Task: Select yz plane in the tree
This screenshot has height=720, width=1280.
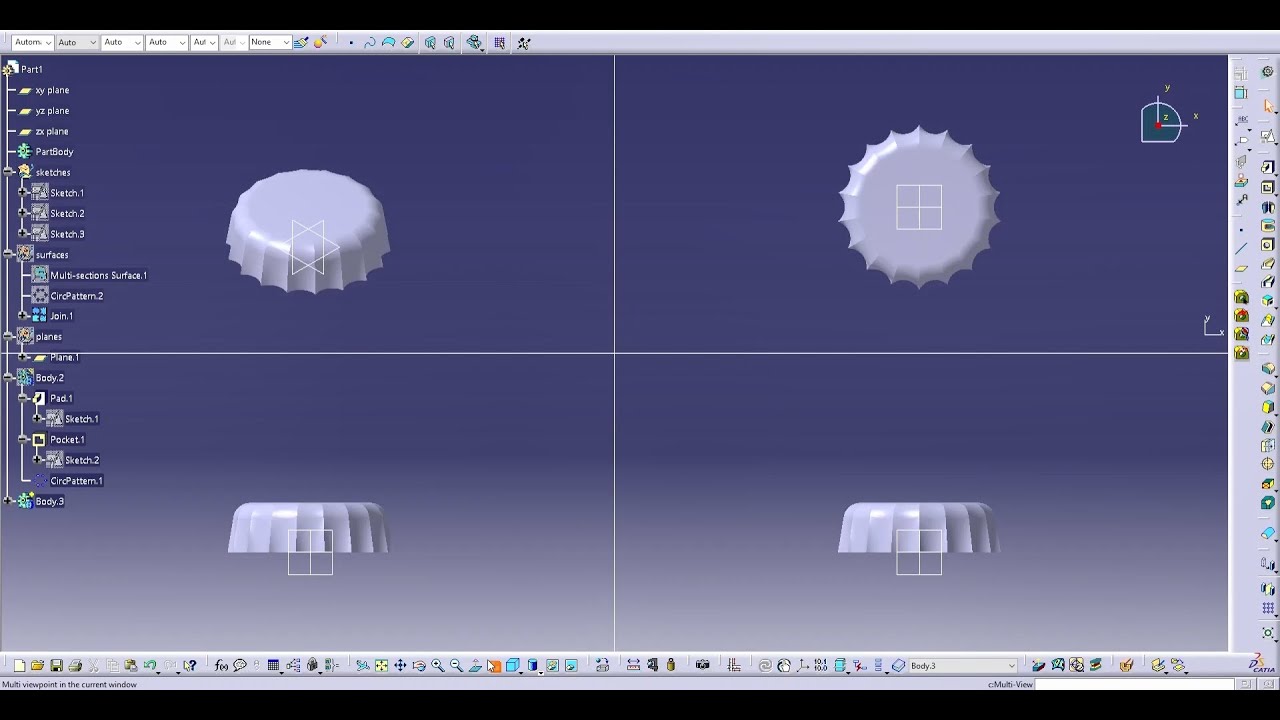Action: coord(52,111)
